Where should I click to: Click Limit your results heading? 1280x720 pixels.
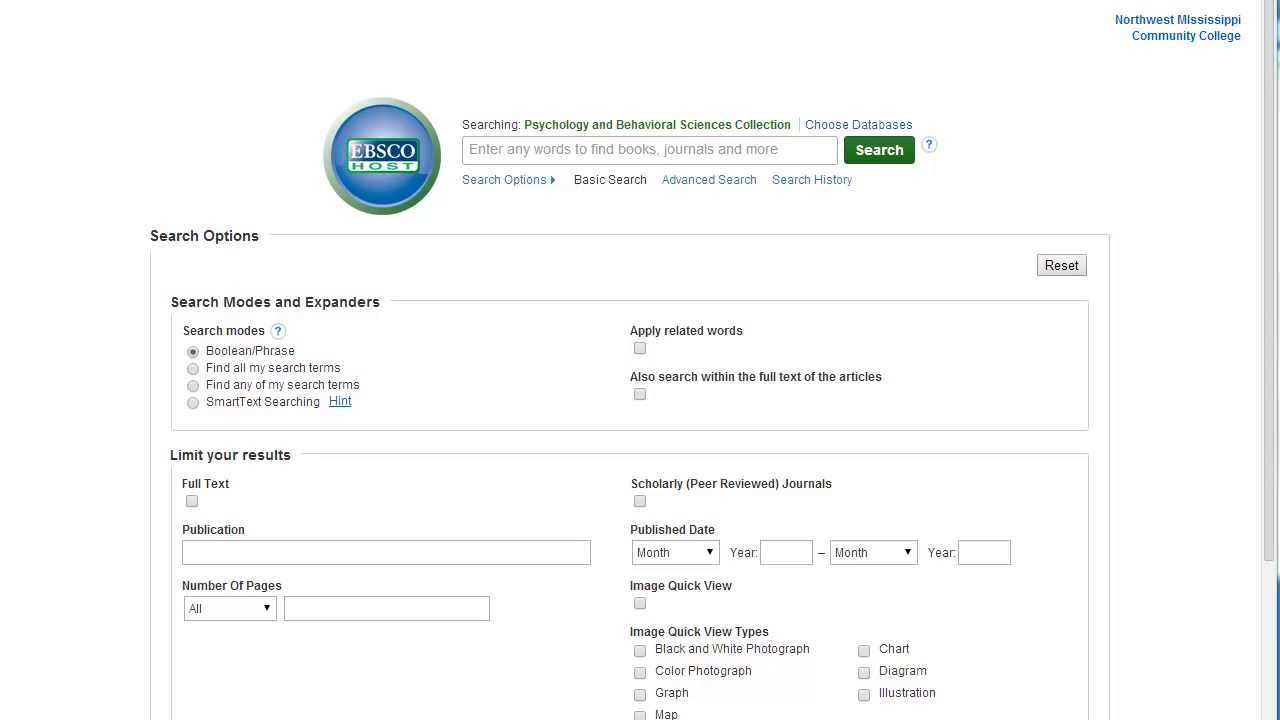[230, 455]
